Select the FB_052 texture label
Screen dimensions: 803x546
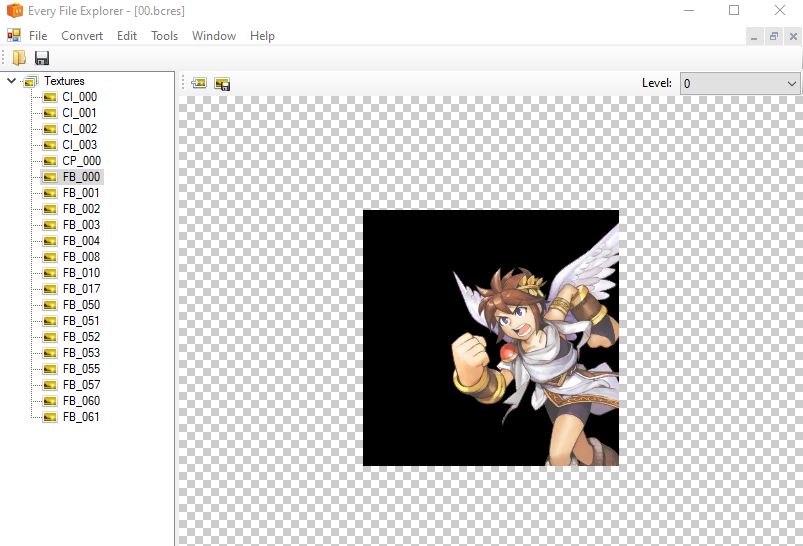[81, 337]
